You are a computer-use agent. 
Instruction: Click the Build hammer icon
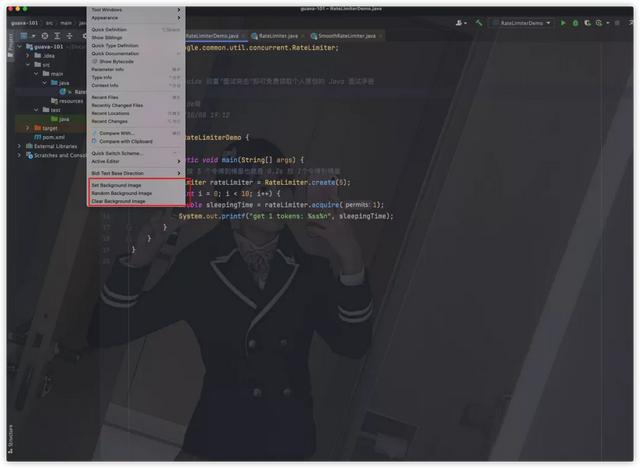point(479,23)
